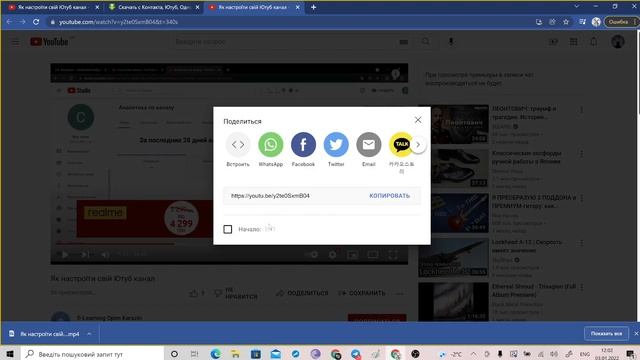Click the Windows taskbar search box
The width and height of the screenshot is (640, 360).
point(92,354)
